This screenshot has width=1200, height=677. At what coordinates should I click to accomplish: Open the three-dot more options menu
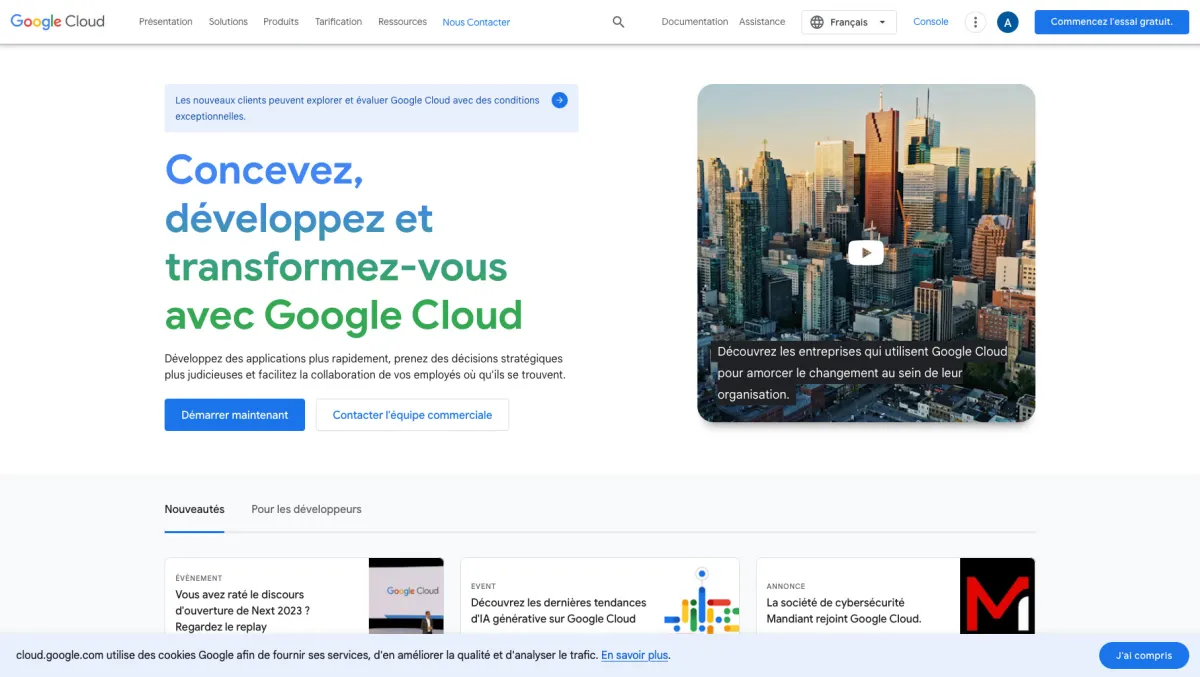pyautogui.click(x=975, y=22)
